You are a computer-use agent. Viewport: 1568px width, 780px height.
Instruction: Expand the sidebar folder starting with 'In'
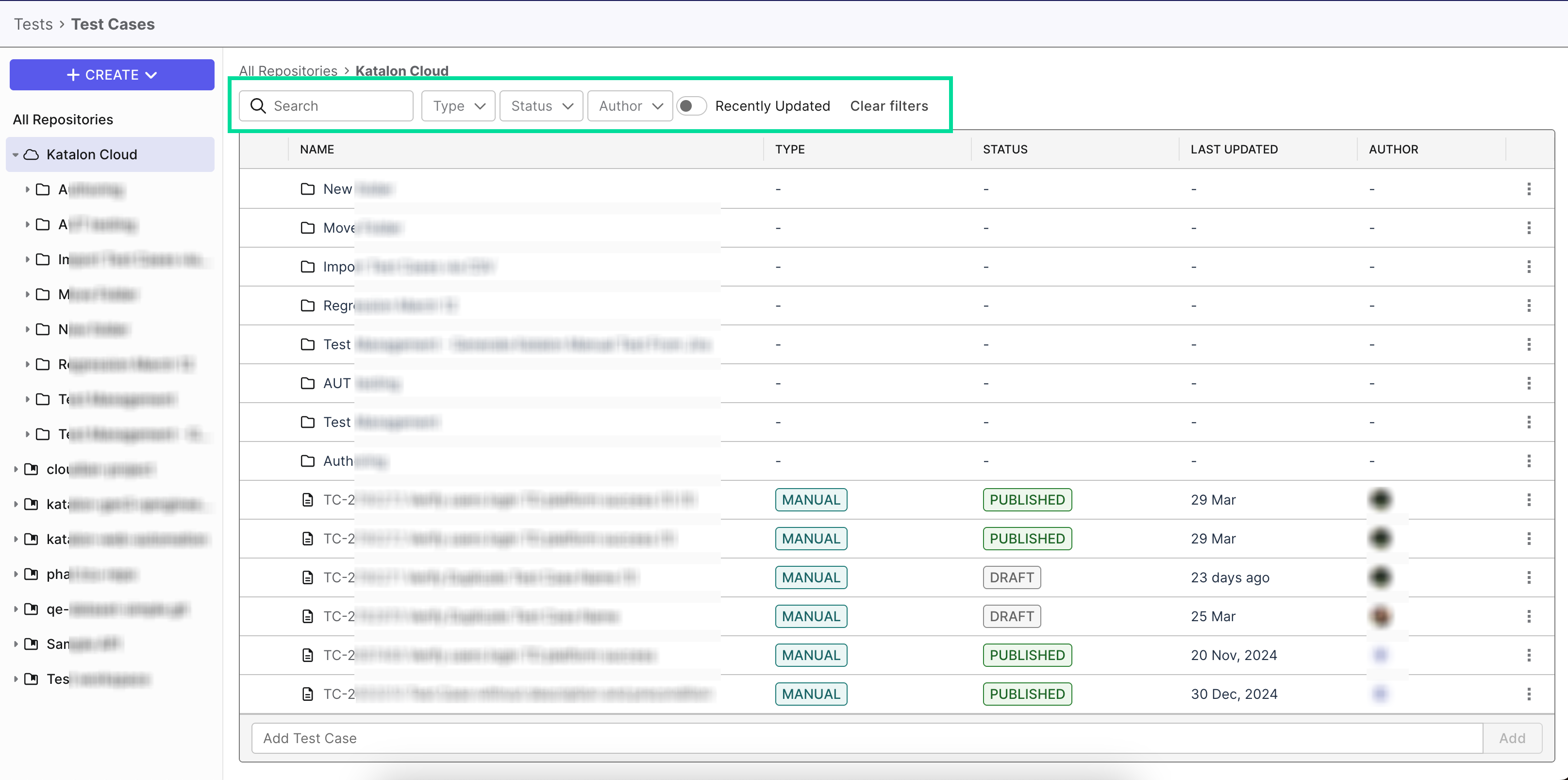pos(27,259)
